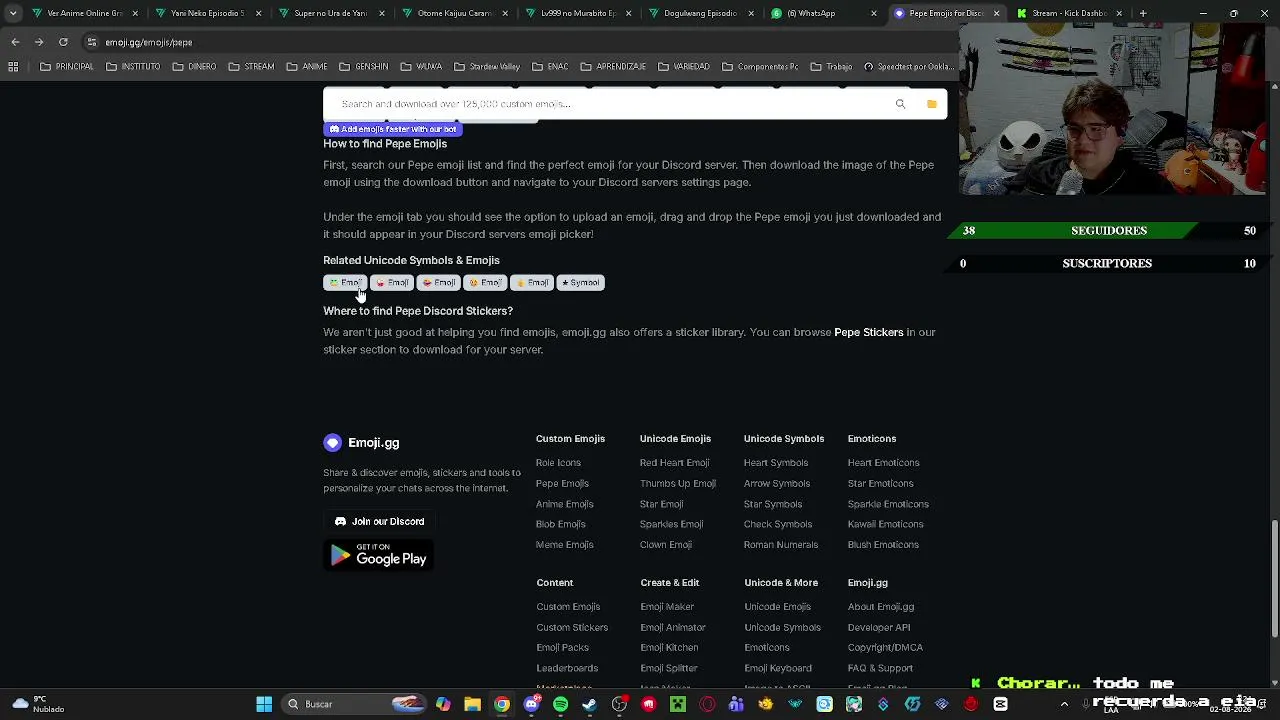
Task: Show hidden system tray icons
Action: coord(1064,704)
